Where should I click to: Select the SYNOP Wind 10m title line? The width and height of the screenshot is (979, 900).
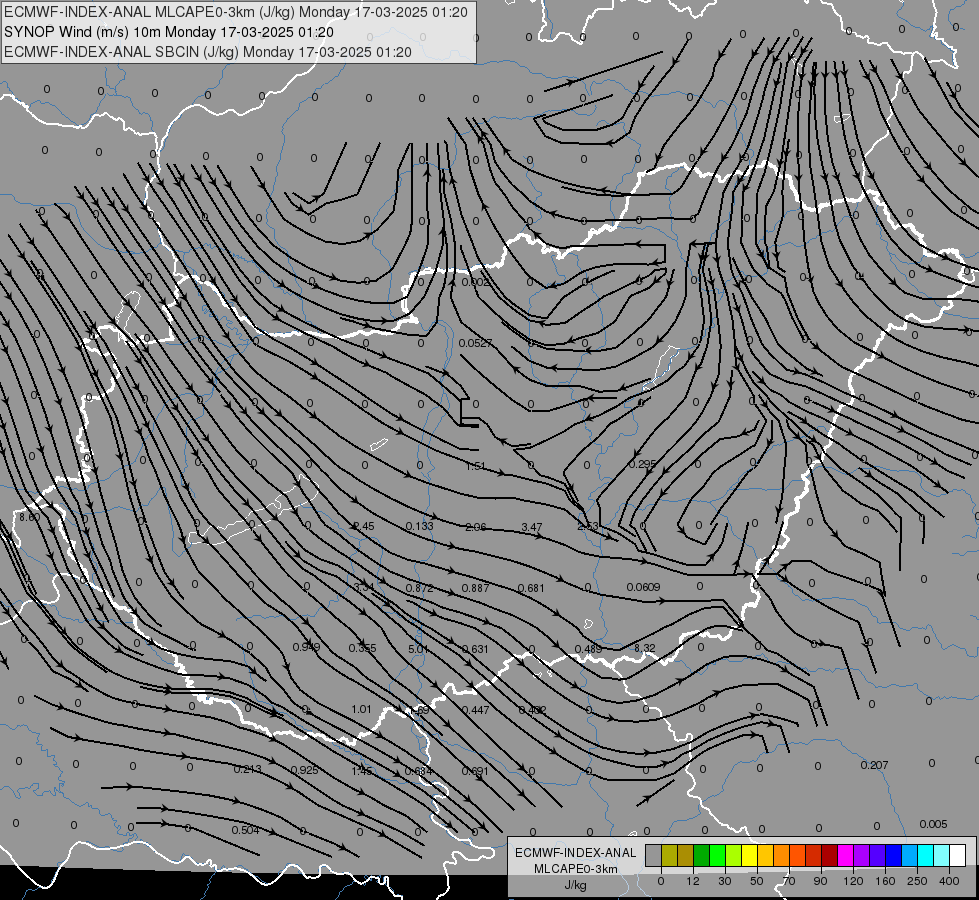click(169, 32)
